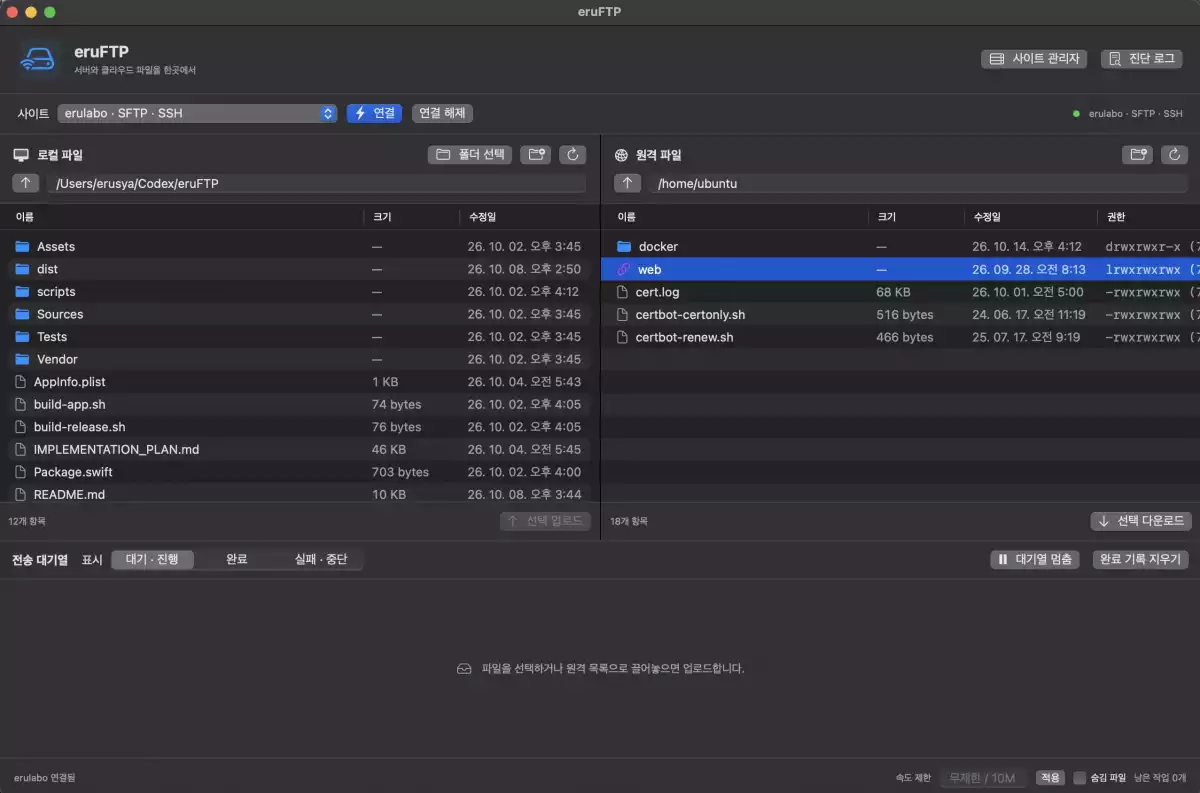Screen dimensions: 1200x793
Task: Switch to the 대기 · 진행 tab
Action: click(x=153, y=560)
